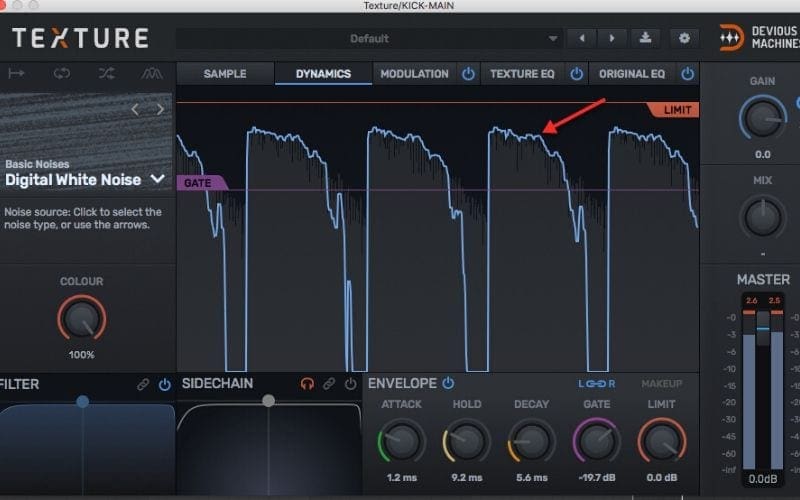This screenshot has width=800, height=500.
Task: Open the ORIGINAL EQ tab
Action: click(x=632, y=74)
